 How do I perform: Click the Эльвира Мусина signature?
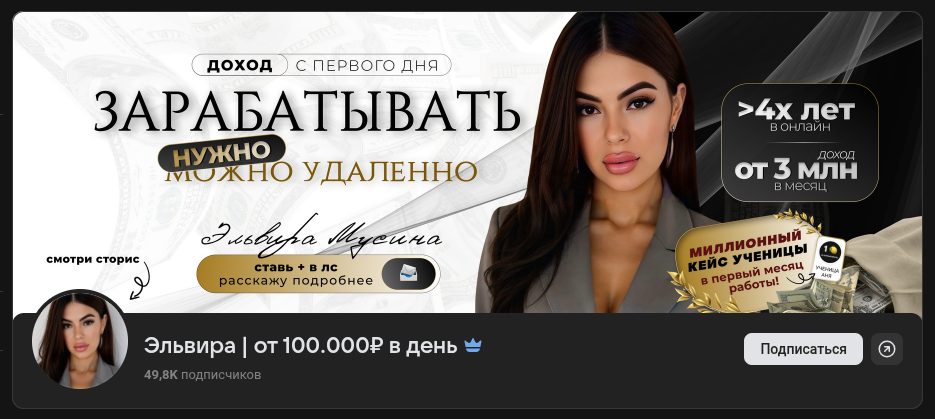click(321, 235)
